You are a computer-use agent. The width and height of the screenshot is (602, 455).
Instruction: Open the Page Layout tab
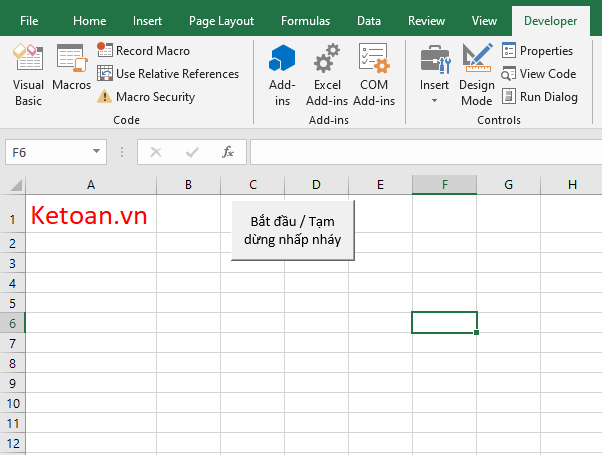click(222, 20)
